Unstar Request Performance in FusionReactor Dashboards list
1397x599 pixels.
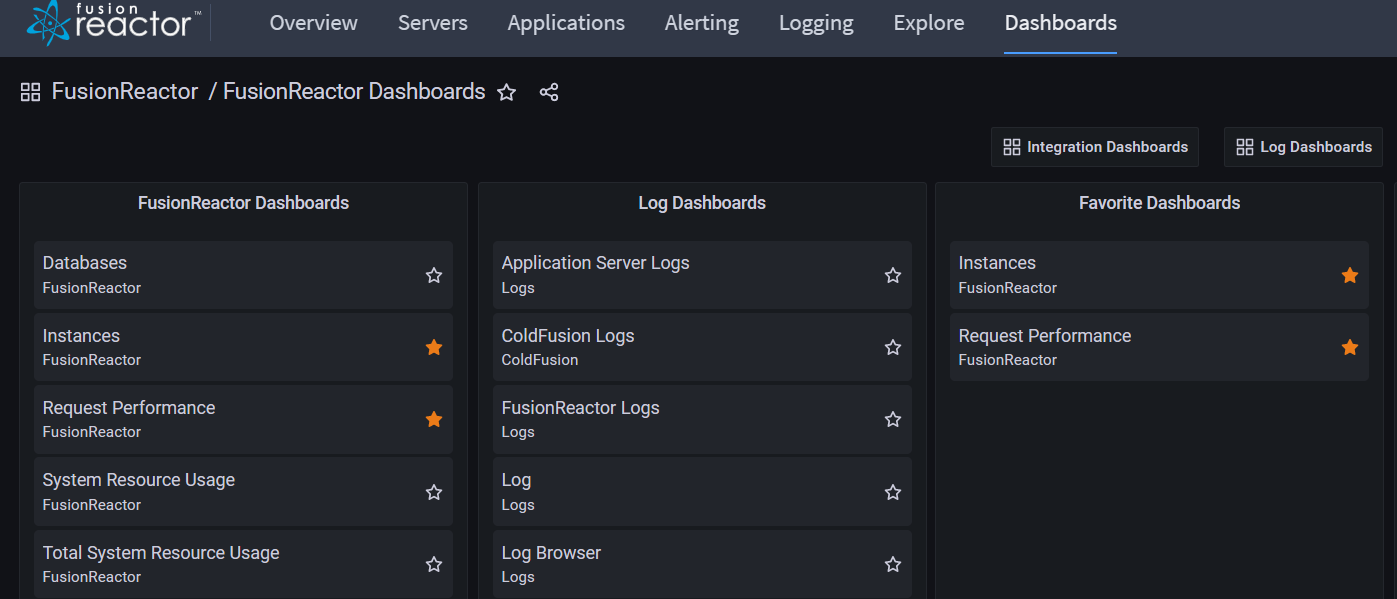tap(434, 419)
